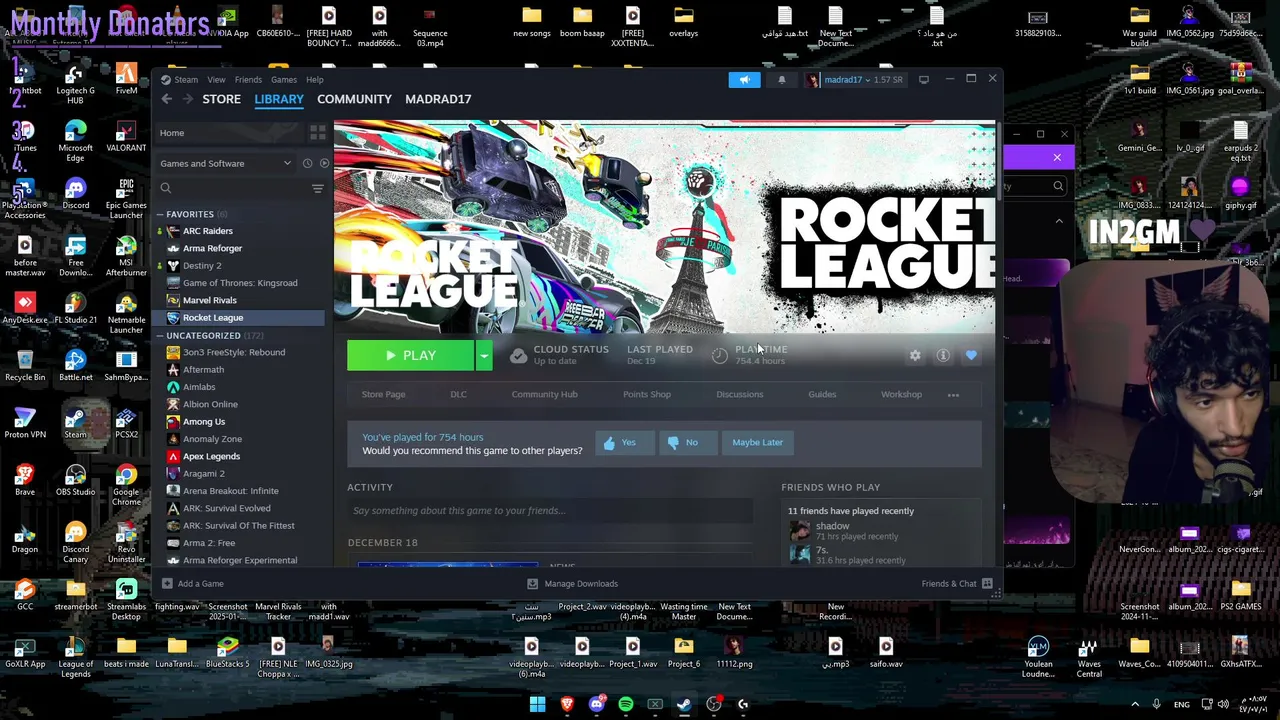Image resolution: width=1280 pixels, height=720 pixels.
Task: Open the dropdown arrow beside PLAY
Action: (x=484, y=355)
